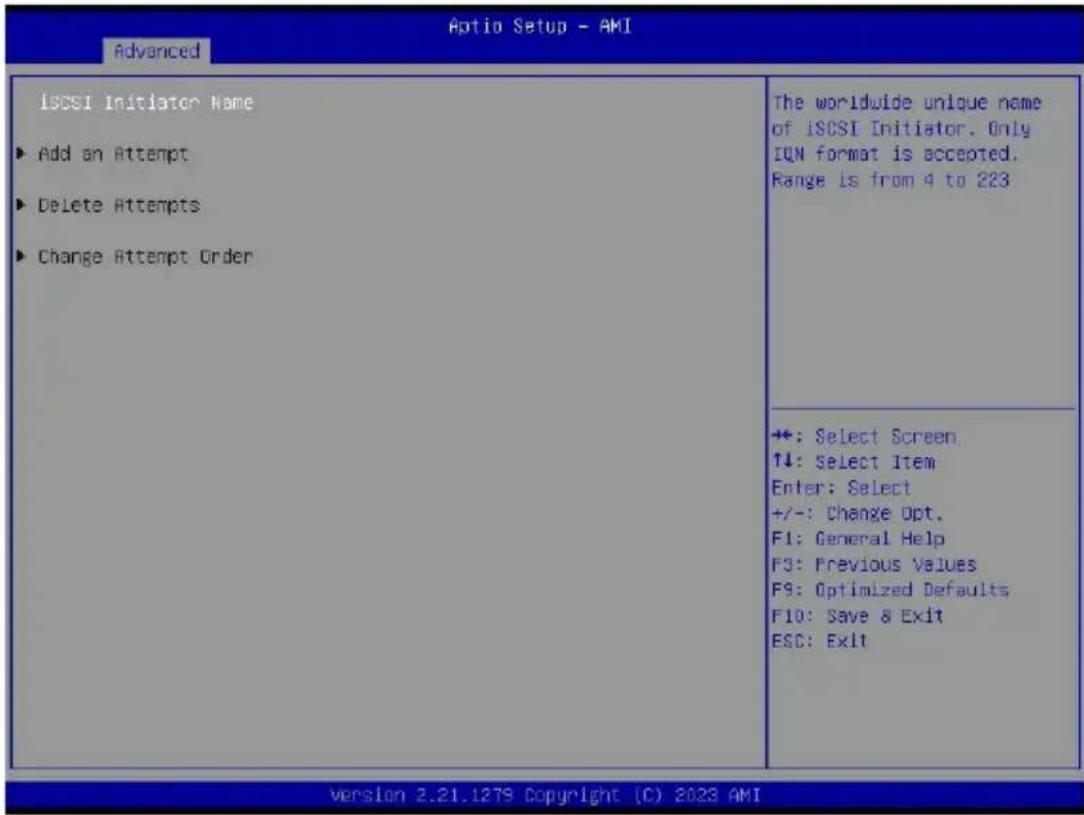Image resolution: width=1084 pixels, height=815 pixels.
Task: Open the Delete Attempts submenu
Action: 118,205
